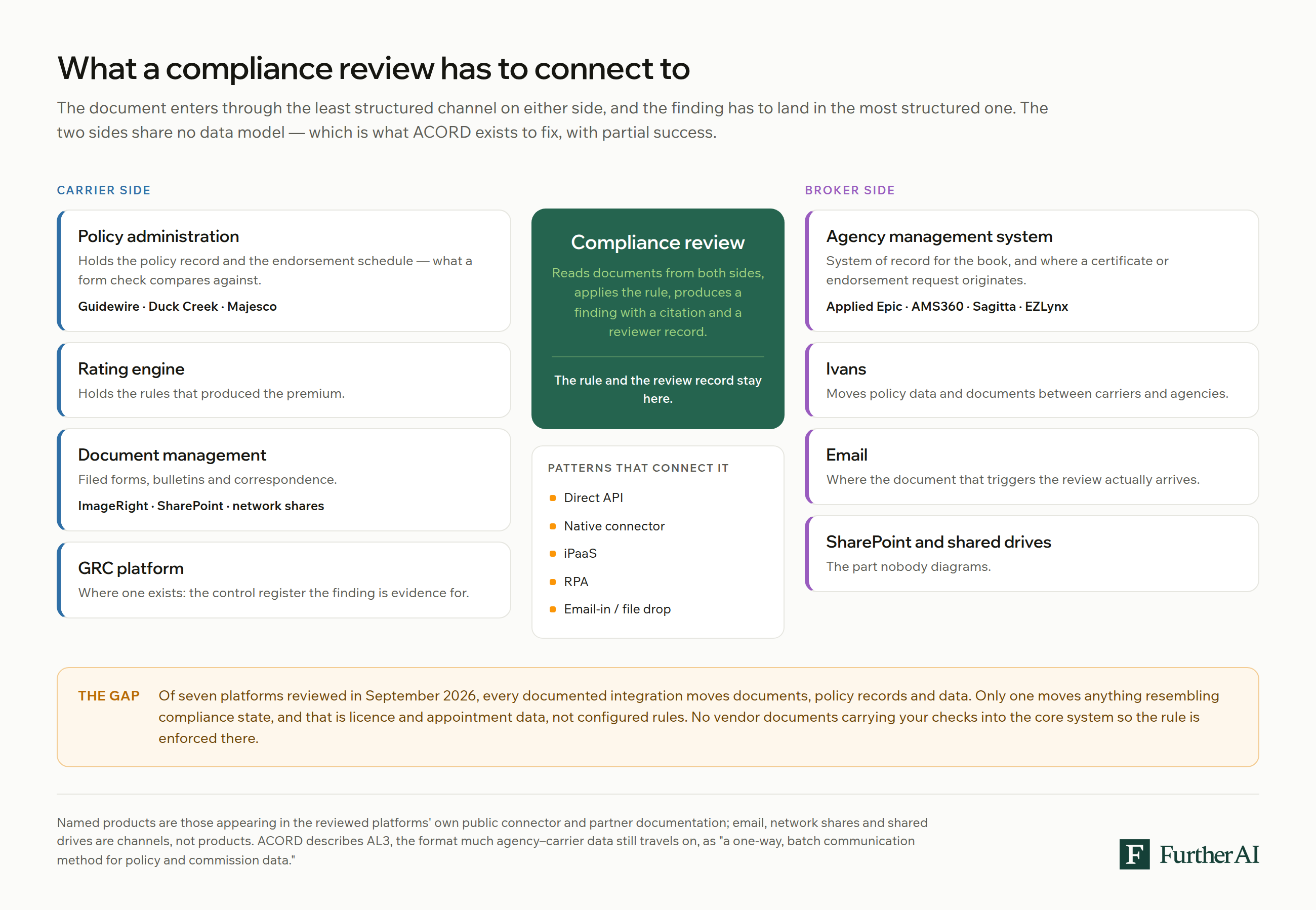Click 'Filed forms, bulletins and correspondence.' text
This screenshot has height=910, width=1316.
click(208, 479)
